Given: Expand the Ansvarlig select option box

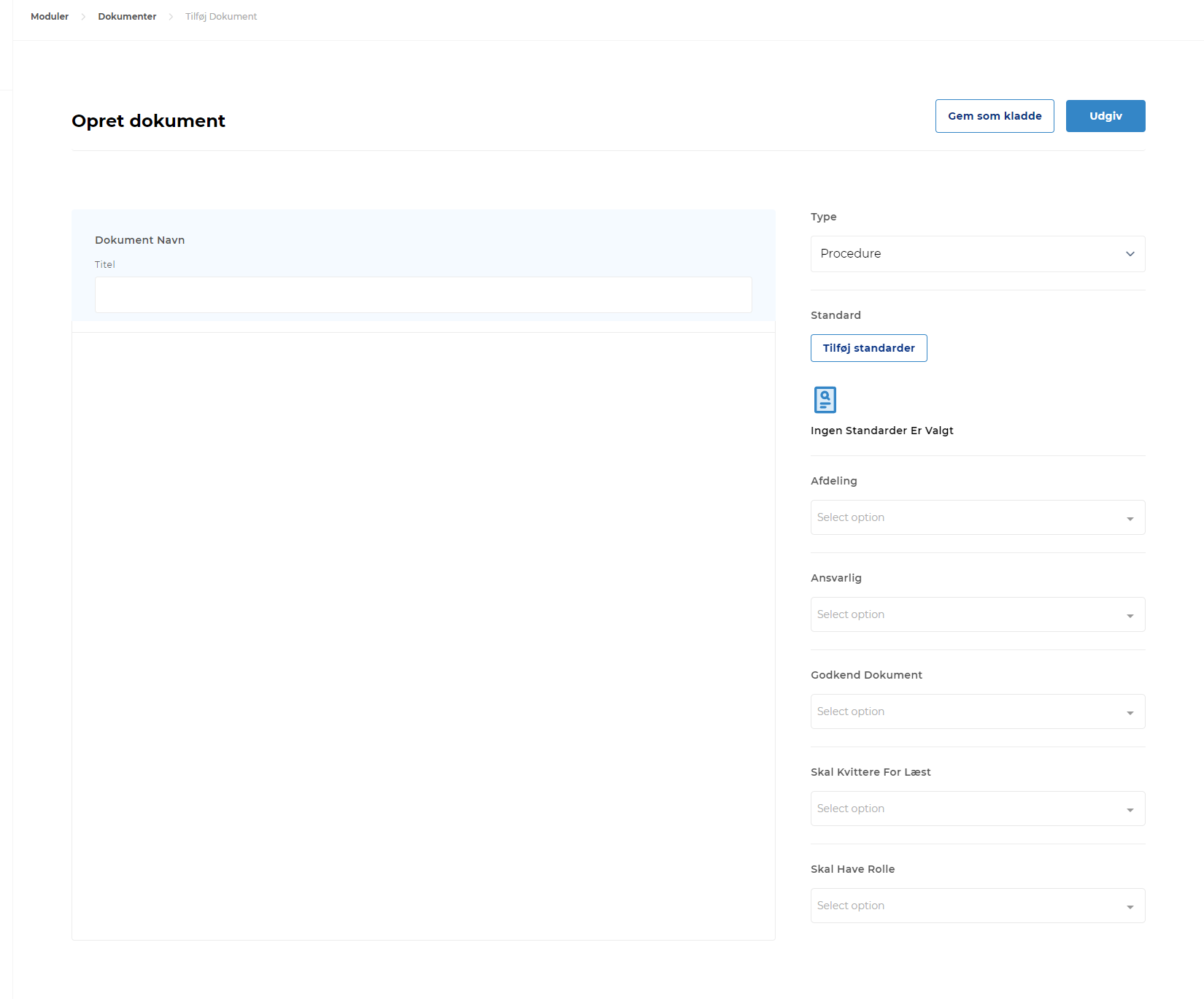Looking at the screenshot, I should [963, 614].
